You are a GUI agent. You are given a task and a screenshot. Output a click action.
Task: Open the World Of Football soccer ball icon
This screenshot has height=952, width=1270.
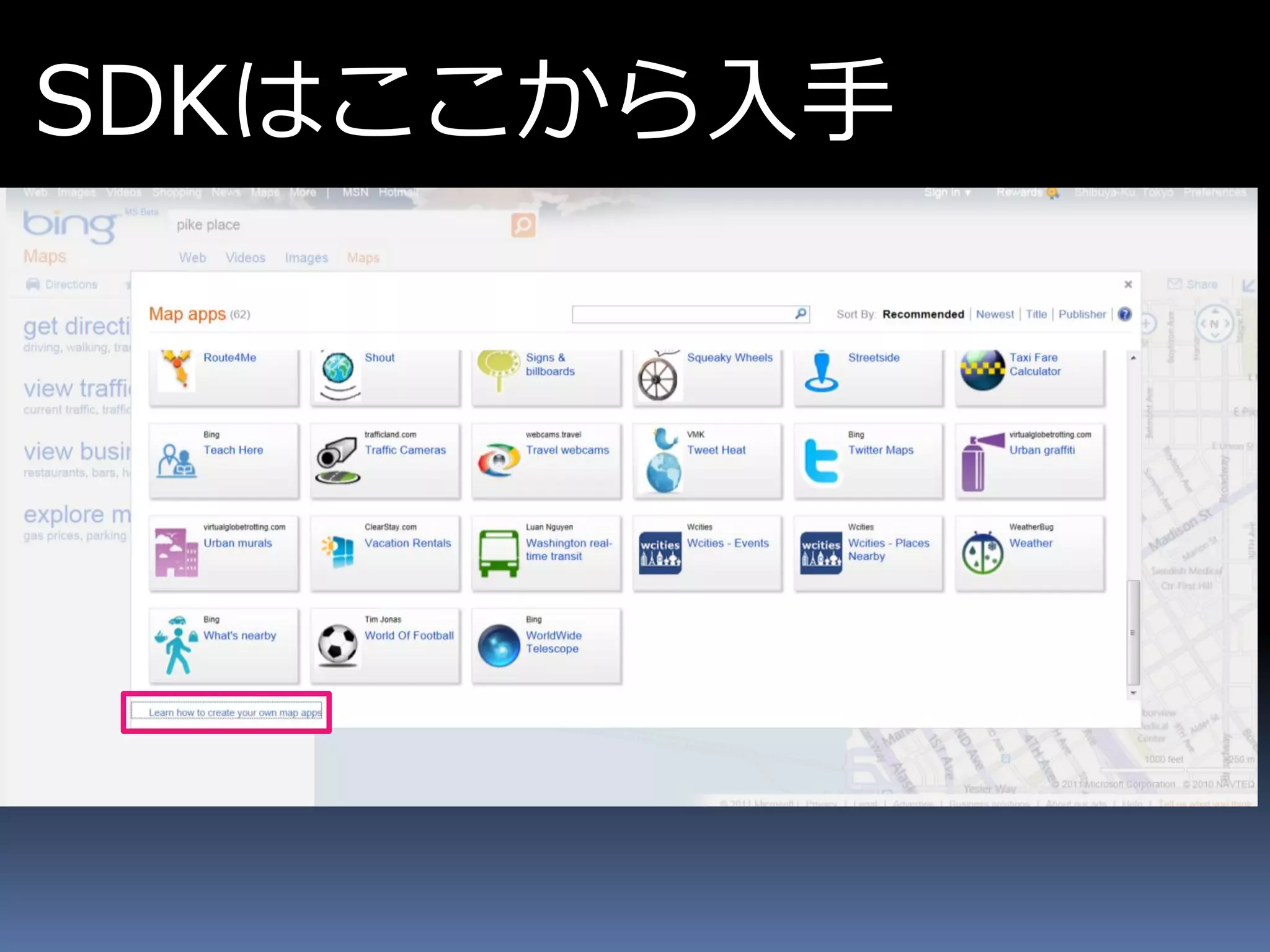pos(338,645)
